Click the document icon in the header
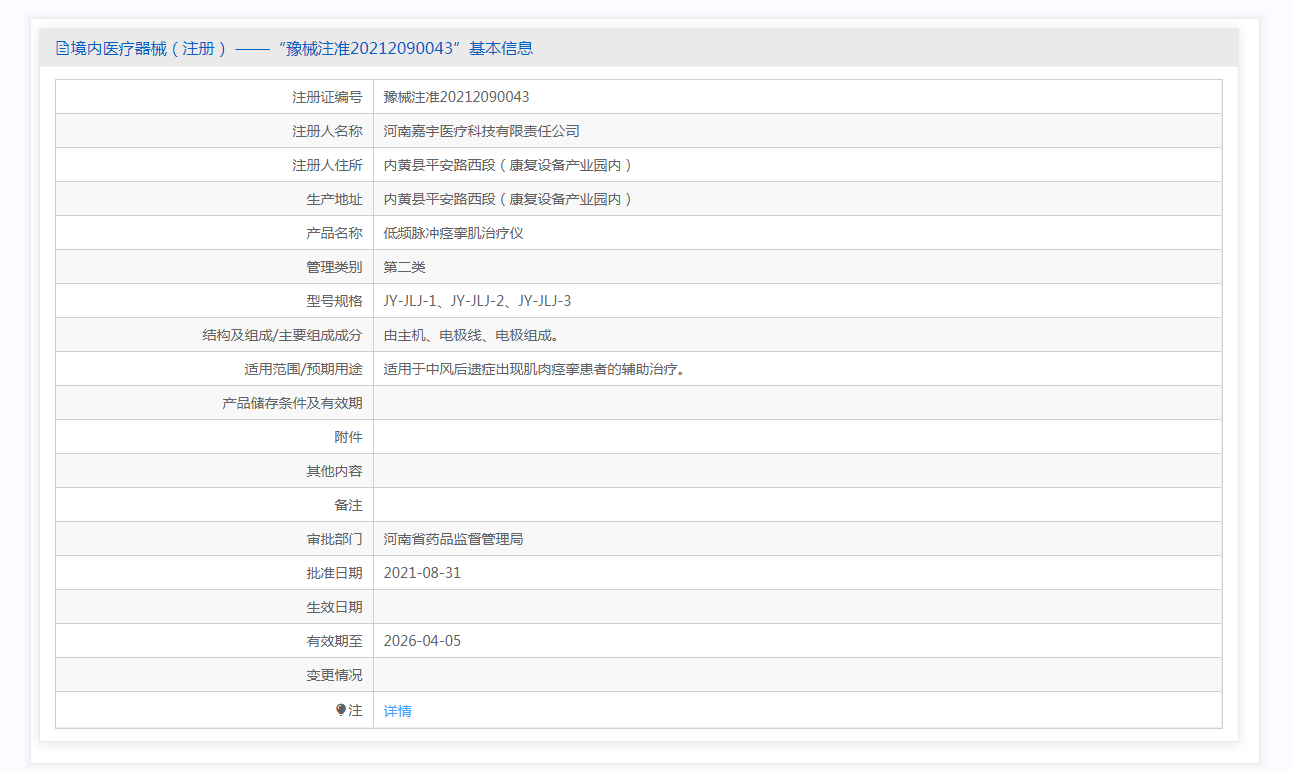Image resolution: width=1291 pixels, height=772 pixels. point(62,48)
